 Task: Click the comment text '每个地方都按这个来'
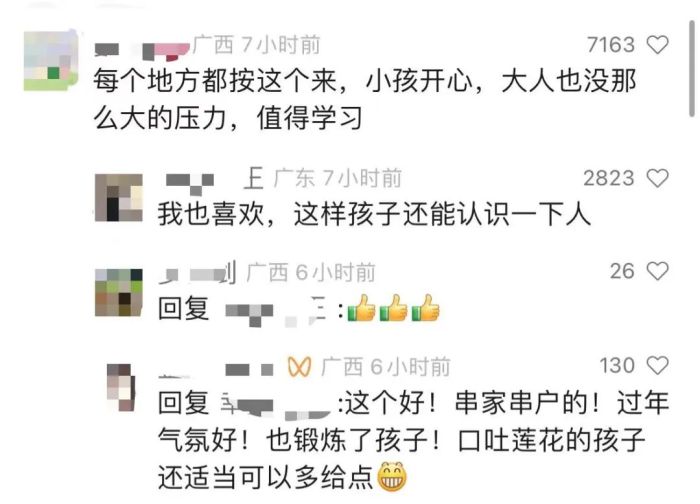tap(215, 81)
